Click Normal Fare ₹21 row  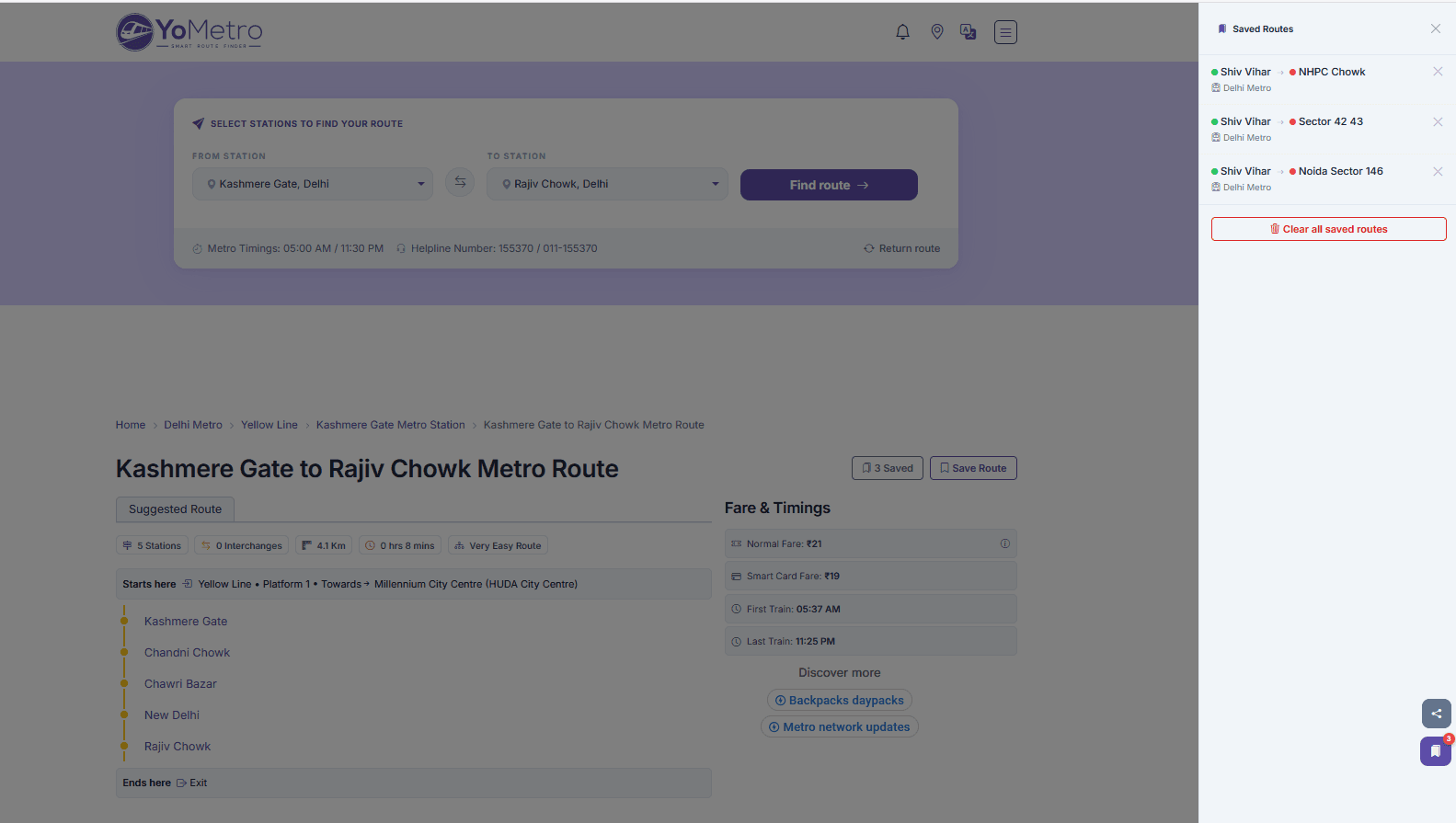870,543
